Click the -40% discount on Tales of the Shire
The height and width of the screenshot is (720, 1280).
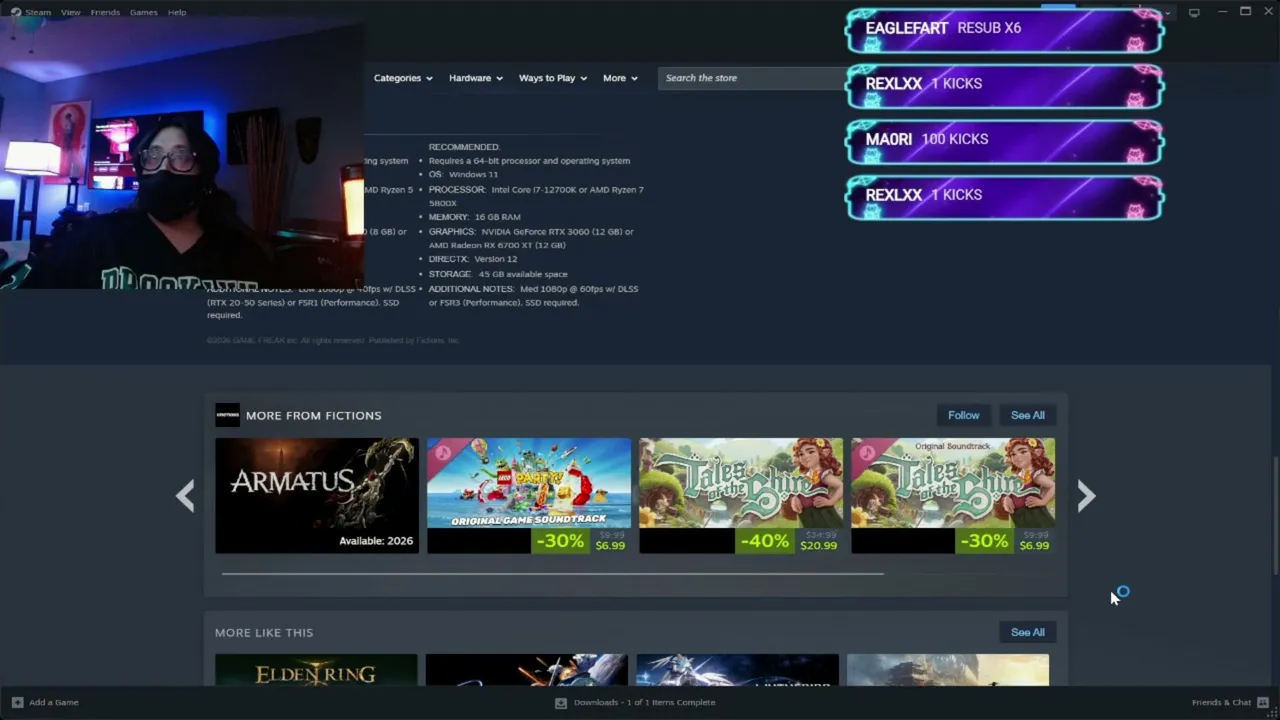(x=764, y=541)
